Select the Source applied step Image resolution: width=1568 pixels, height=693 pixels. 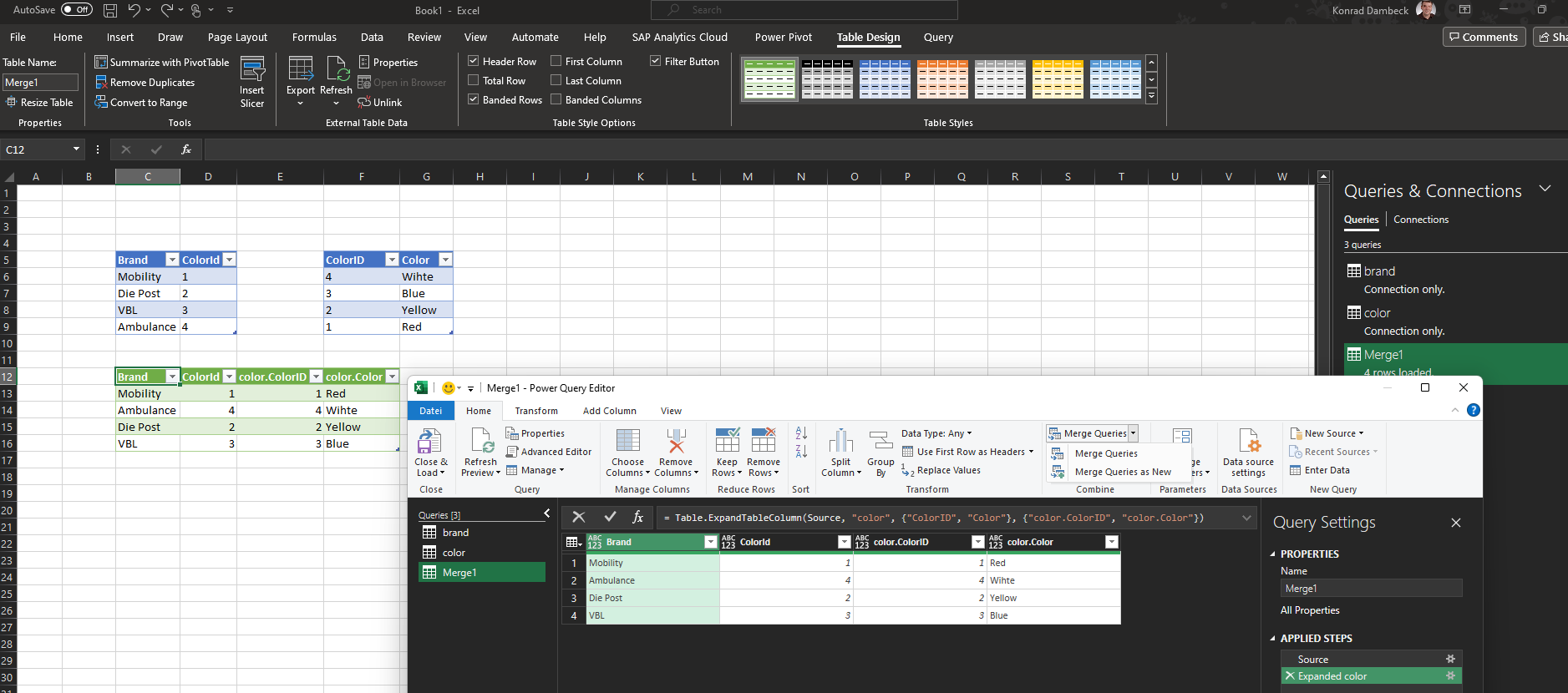(x=1372, y=659)
